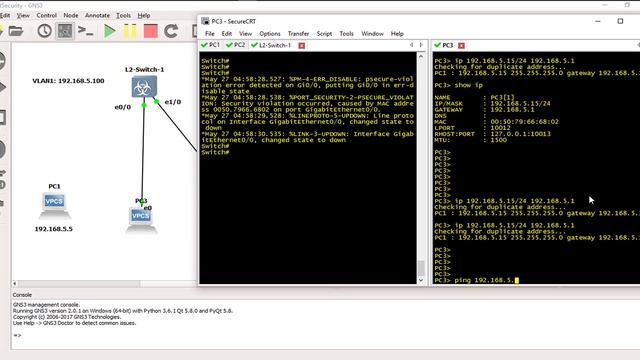Stop all nodes with red square button
The image size is (640, 360).
click(151, 31)
